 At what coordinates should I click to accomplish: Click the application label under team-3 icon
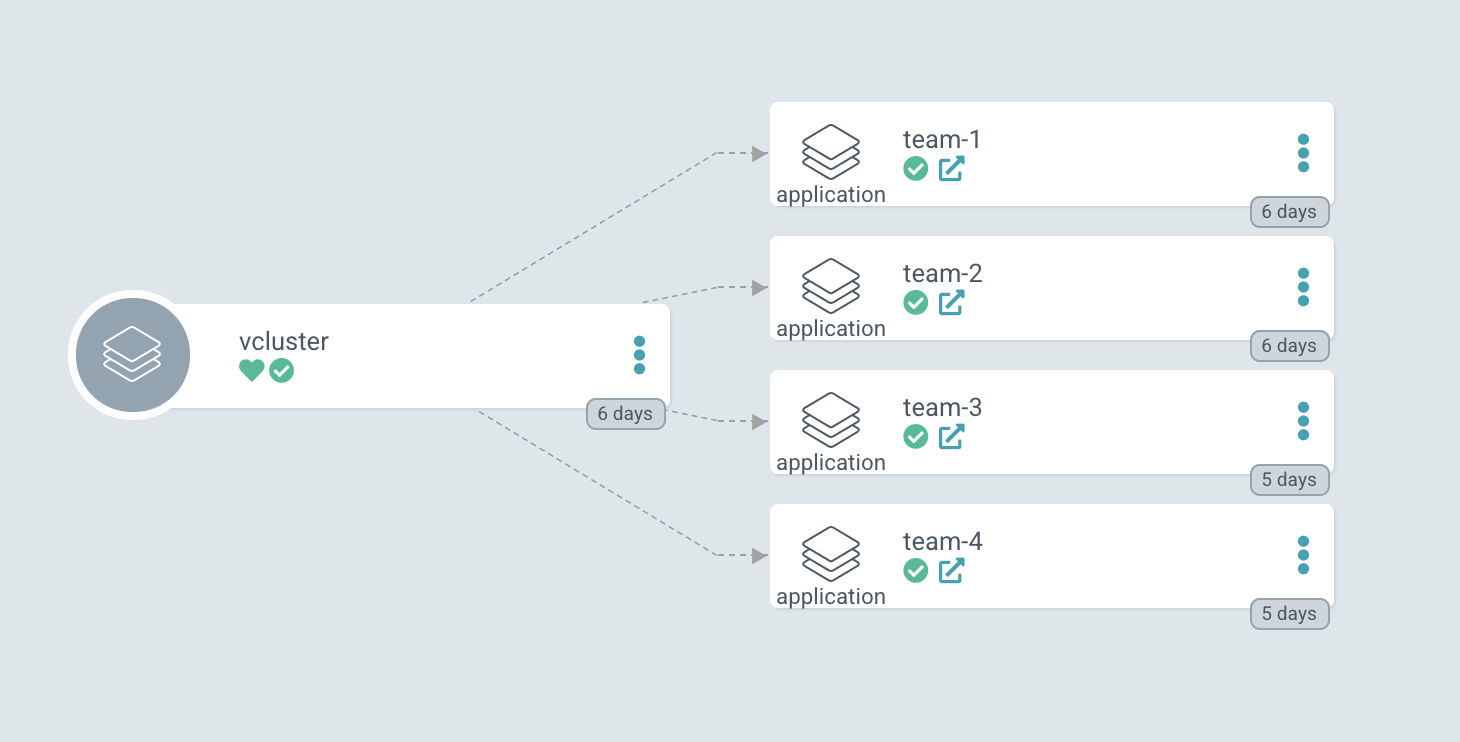[x=831, y=463]
